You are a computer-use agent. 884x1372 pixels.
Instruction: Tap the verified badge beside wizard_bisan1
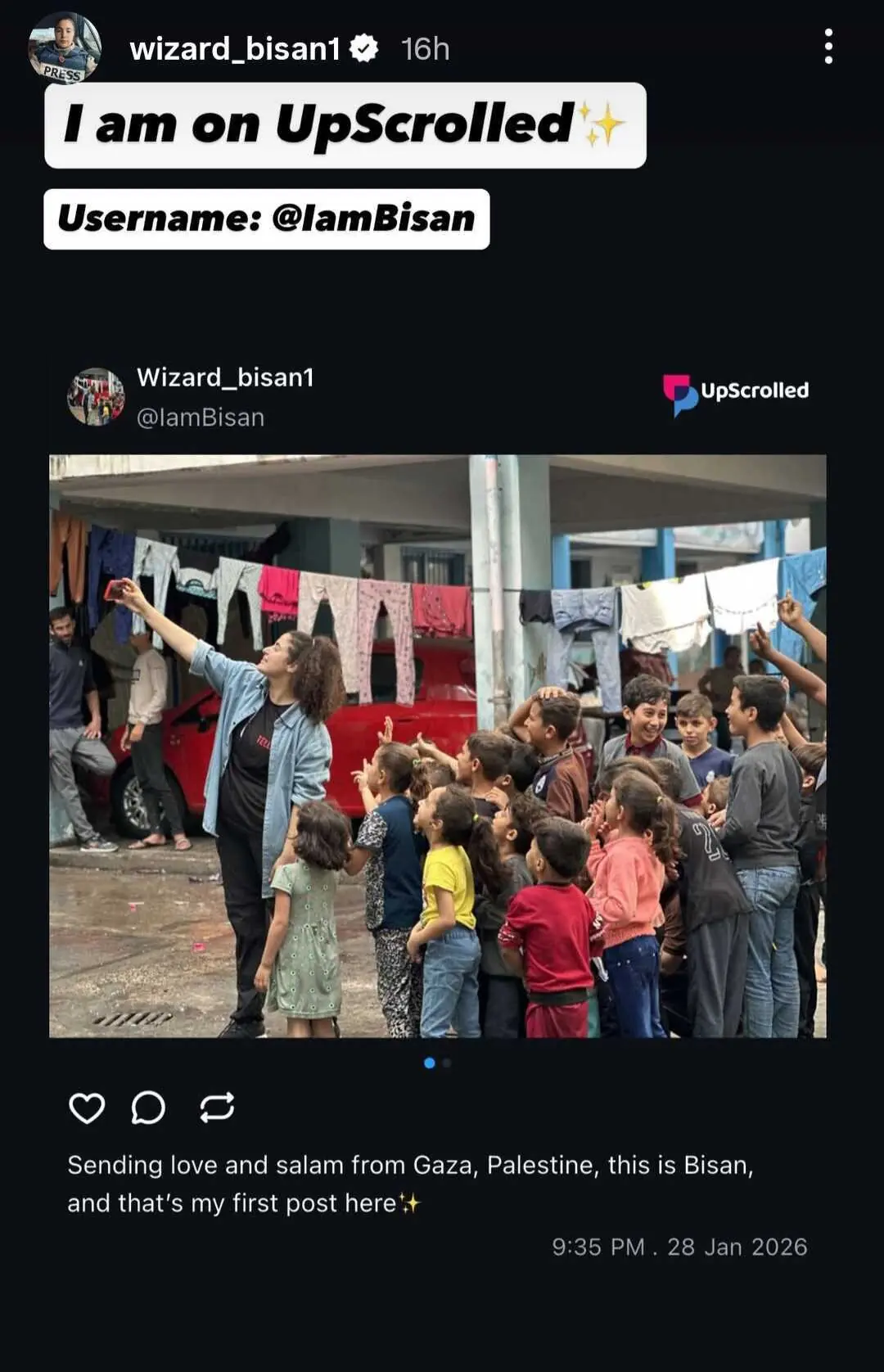pyautogui.click(x=363, y=48)
